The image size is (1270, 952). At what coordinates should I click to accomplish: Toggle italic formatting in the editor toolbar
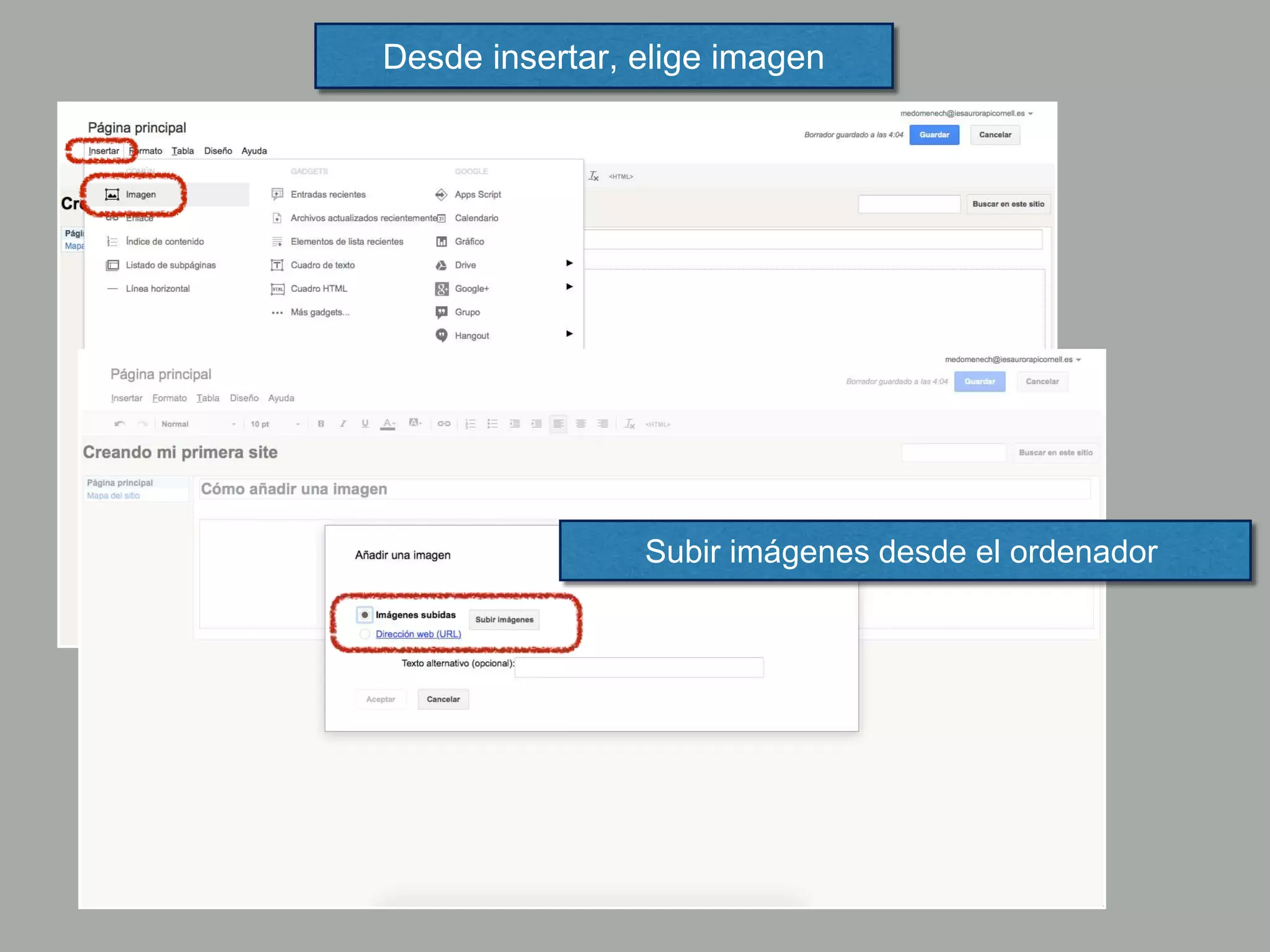[x=343, y=424]
